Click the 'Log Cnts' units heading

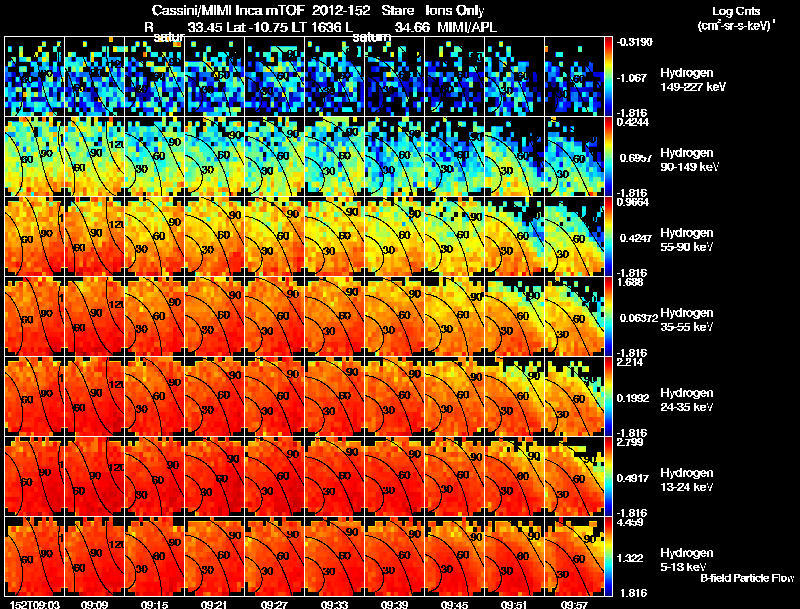[x=736, y=11]
